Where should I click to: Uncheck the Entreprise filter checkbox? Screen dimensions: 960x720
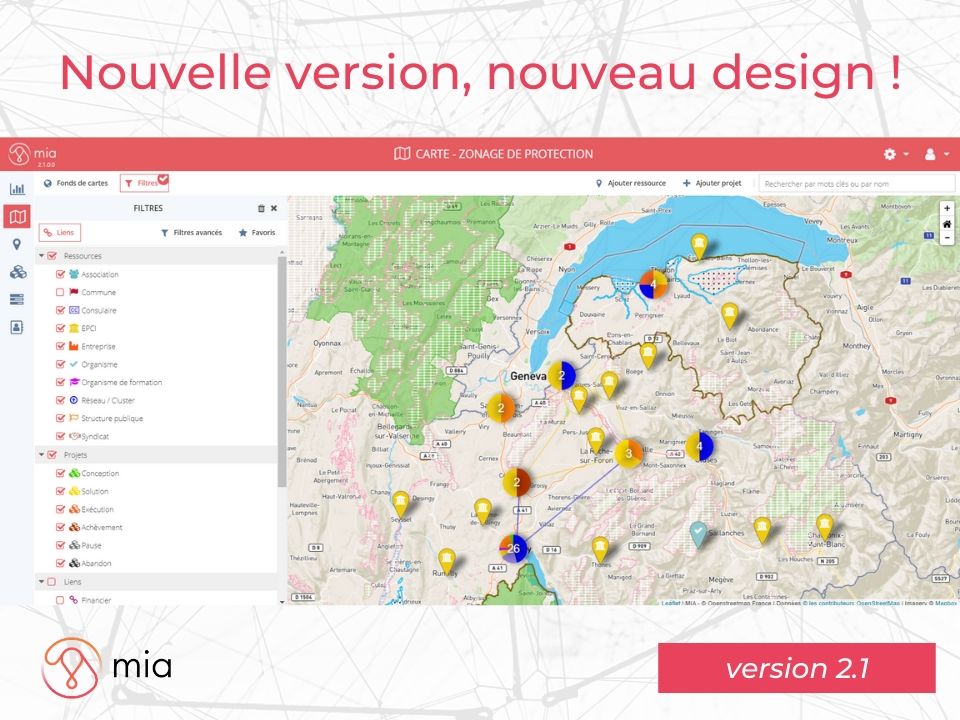click(x=60, y=347)
